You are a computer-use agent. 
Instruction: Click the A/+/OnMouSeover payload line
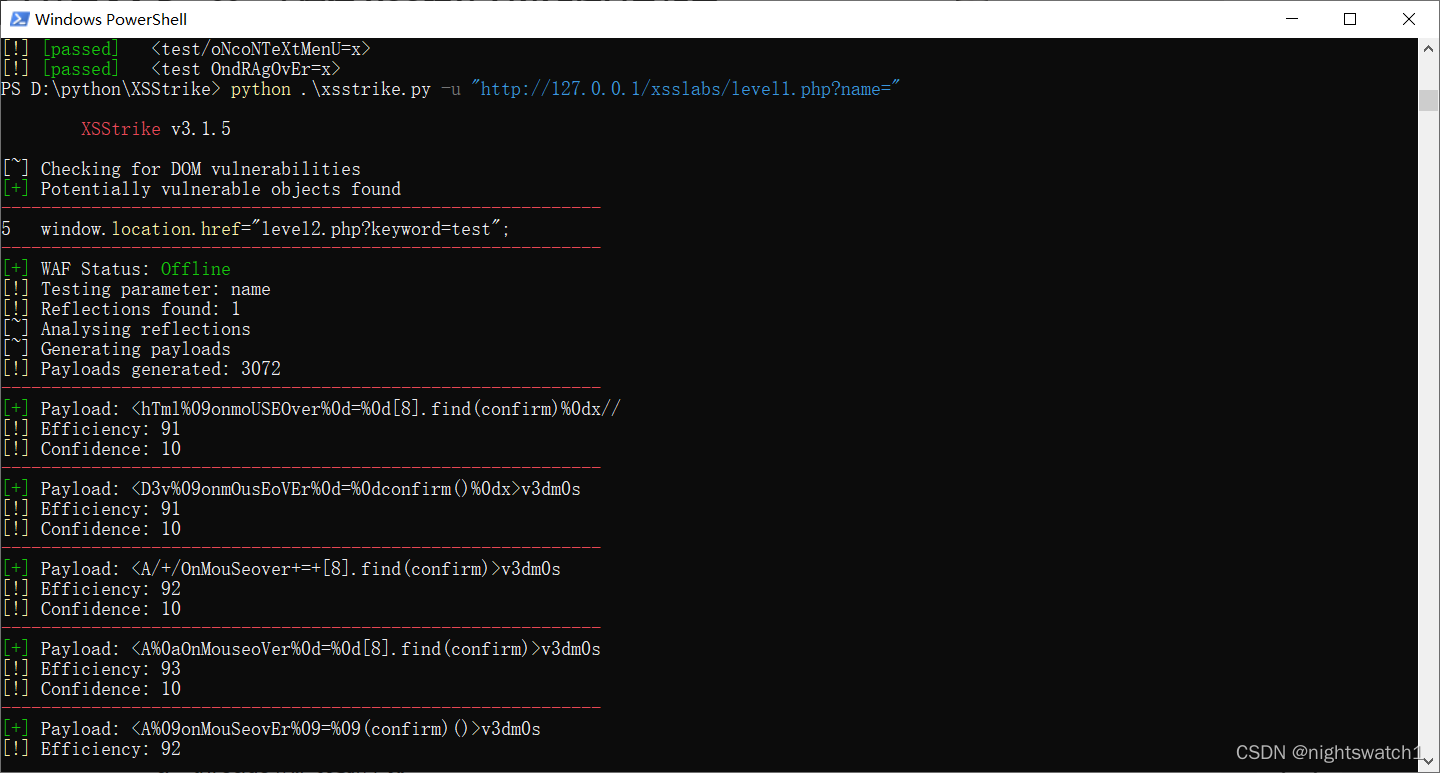281,569
